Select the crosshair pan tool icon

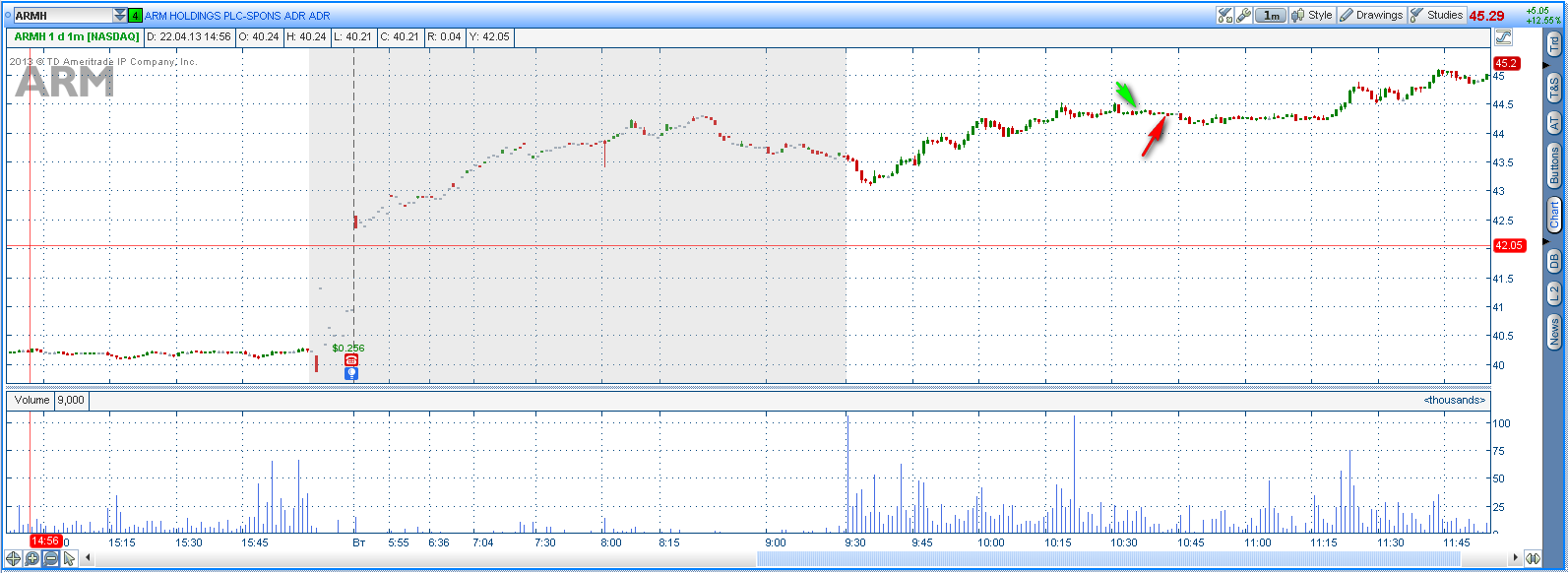coord(15,558)
